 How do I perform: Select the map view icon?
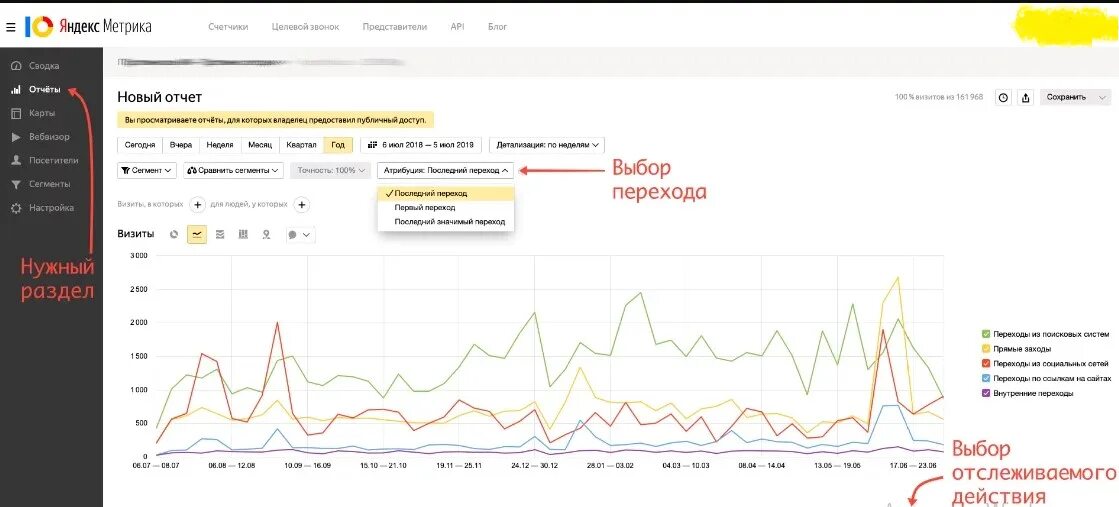point(266,235)
